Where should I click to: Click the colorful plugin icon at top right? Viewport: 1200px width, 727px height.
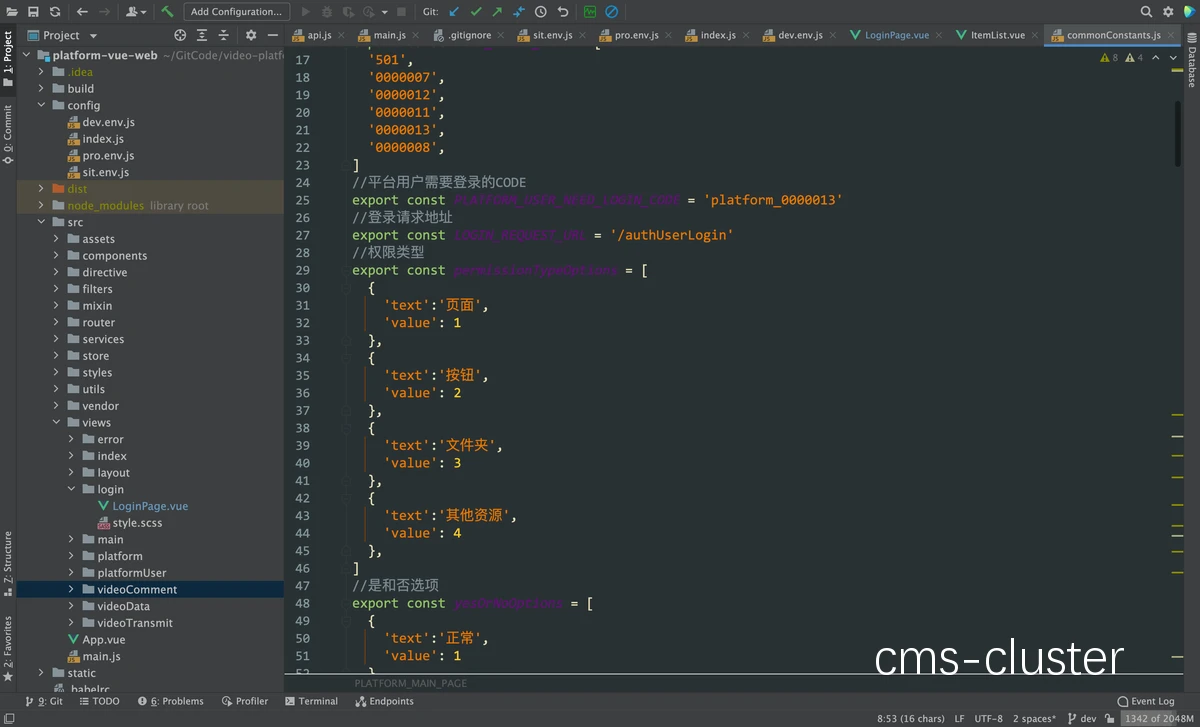pos(1188,12)
